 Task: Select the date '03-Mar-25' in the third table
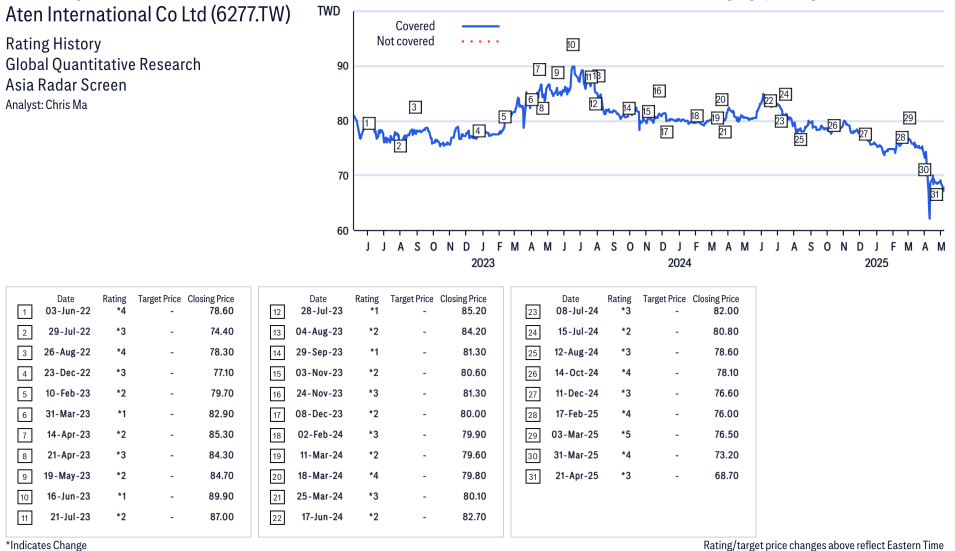coord(575,435)
